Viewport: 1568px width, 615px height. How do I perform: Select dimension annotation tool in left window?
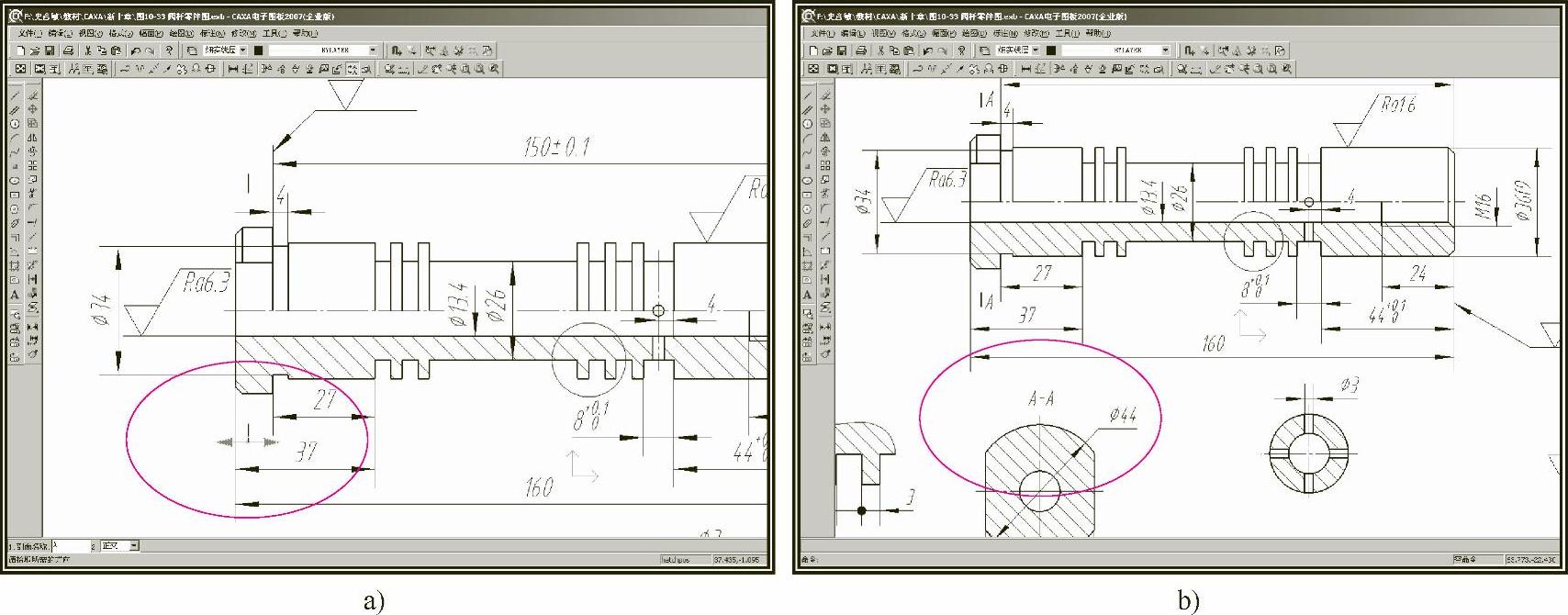pos(232,69)
